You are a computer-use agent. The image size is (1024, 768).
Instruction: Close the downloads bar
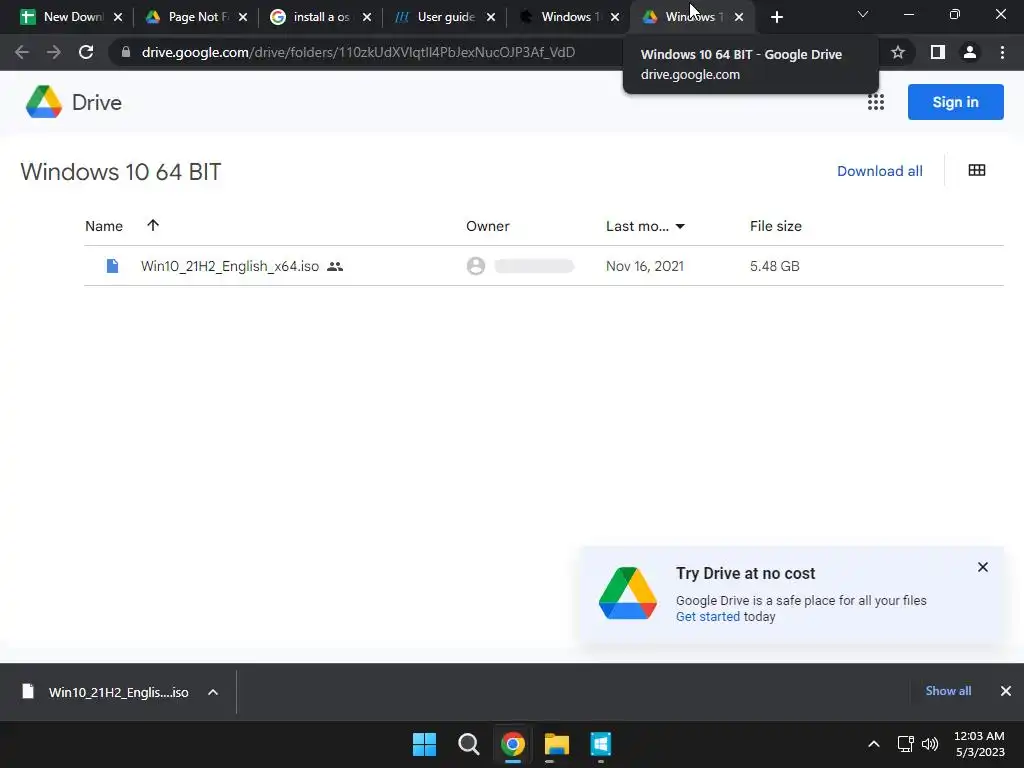[1006, 691]
